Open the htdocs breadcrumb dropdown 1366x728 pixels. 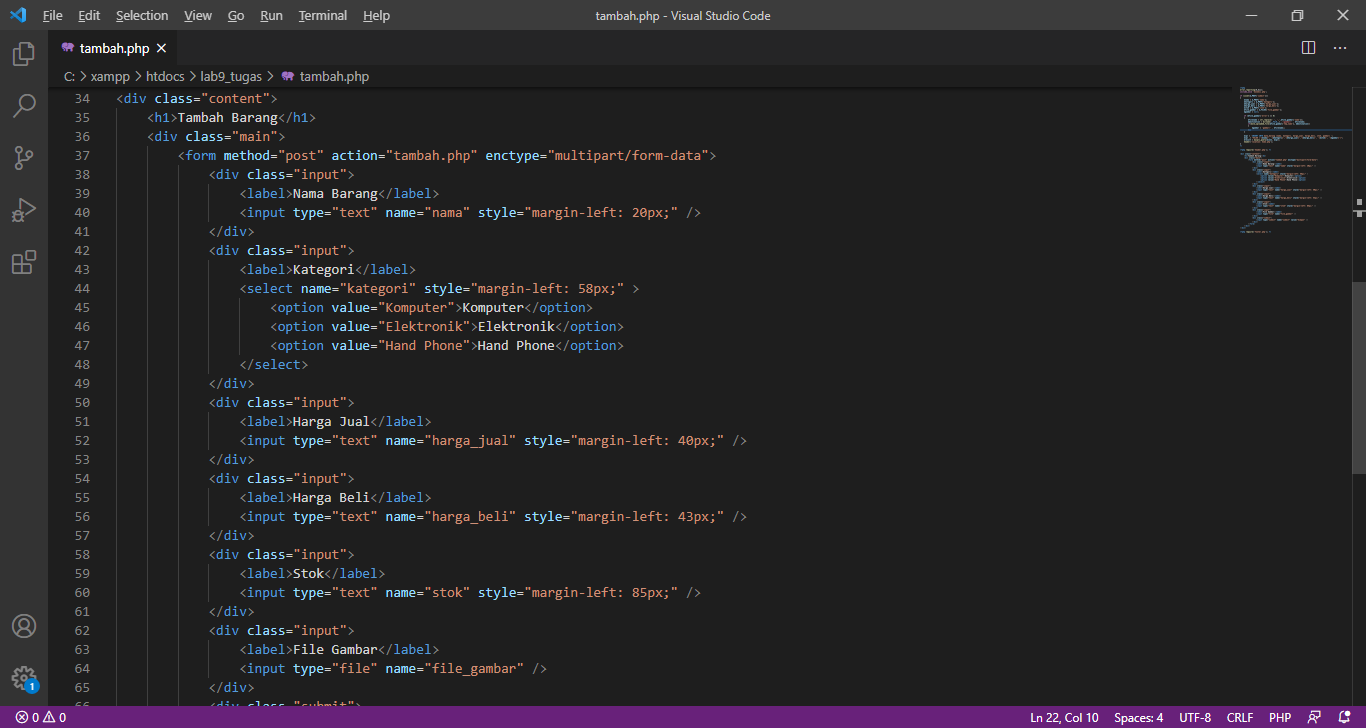(164, 75)
